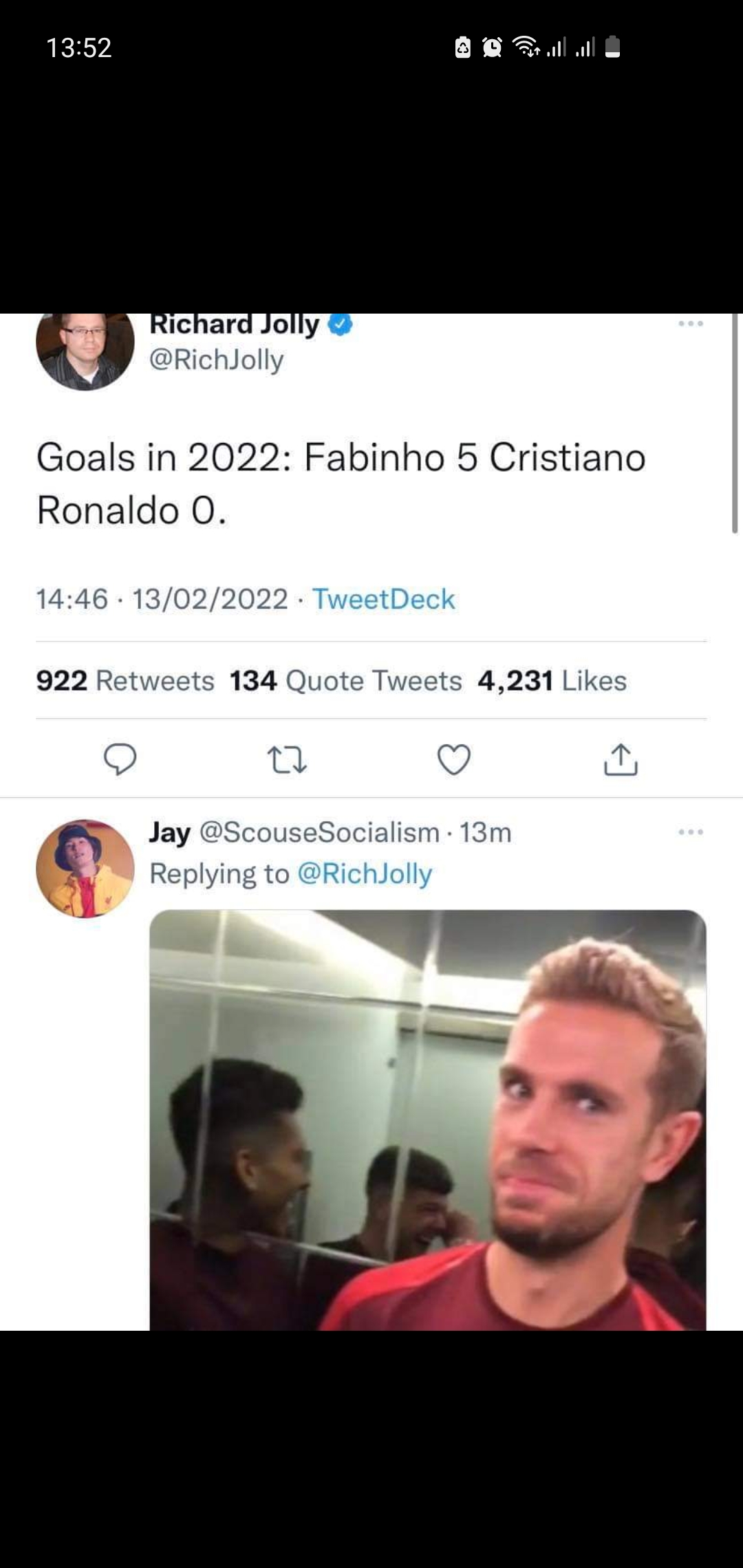The width and height of the screenshot is (743, 1568).
Task: Tap the share upload icon
Action: click(621, 759)
